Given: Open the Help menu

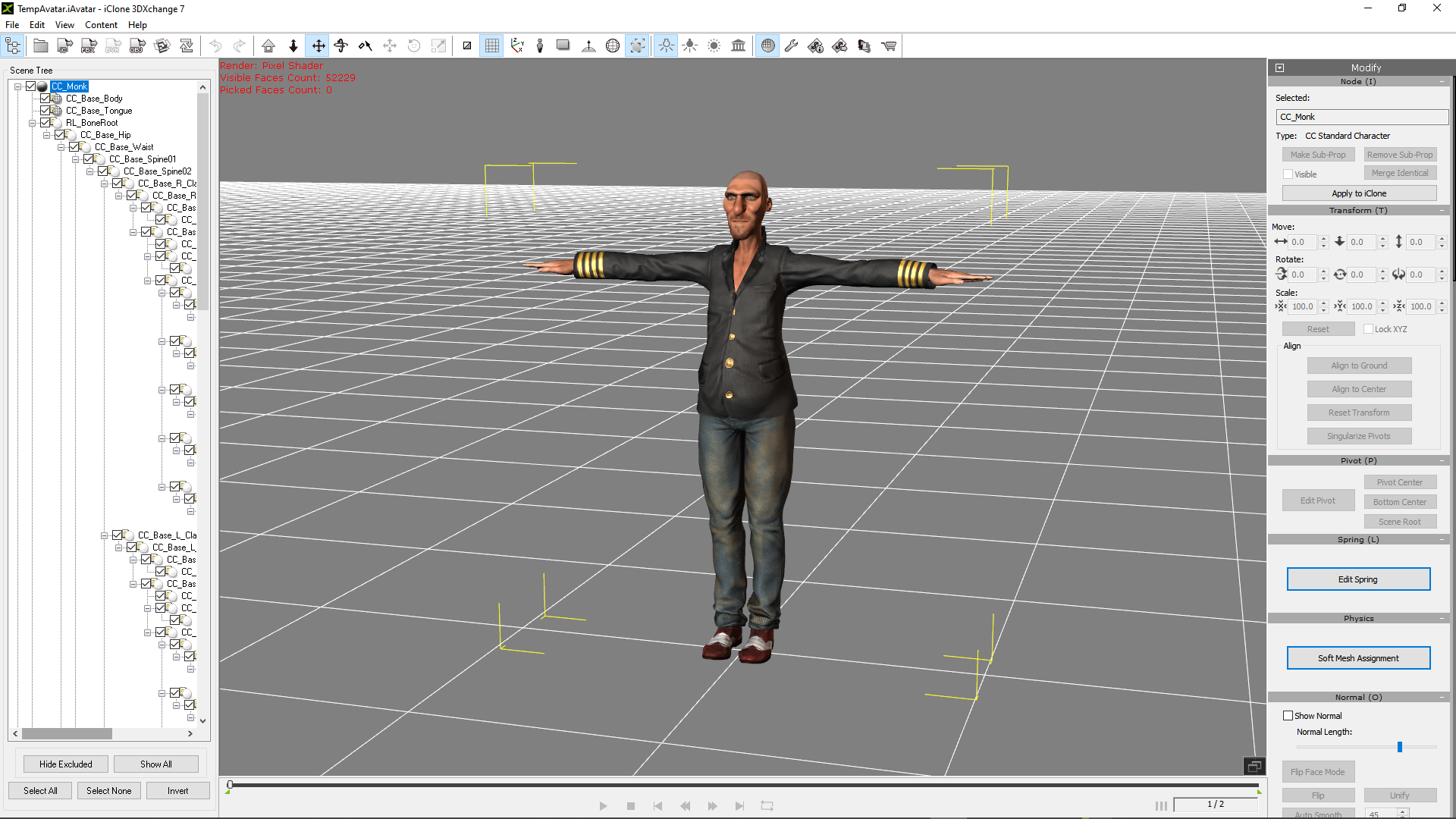Looking at the screenshot, I should click(x=137, y=25).
